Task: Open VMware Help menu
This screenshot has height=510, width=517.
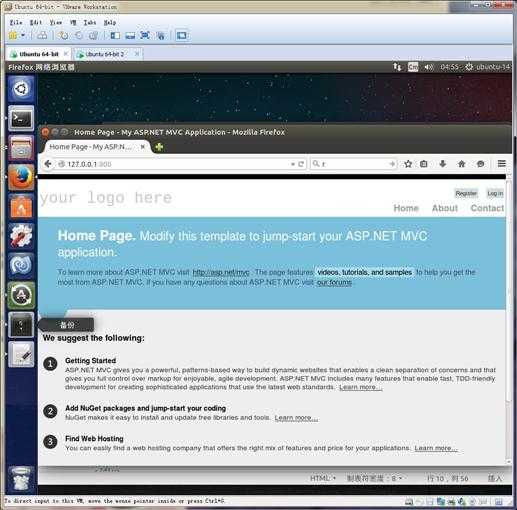Action: pos(110,22)
